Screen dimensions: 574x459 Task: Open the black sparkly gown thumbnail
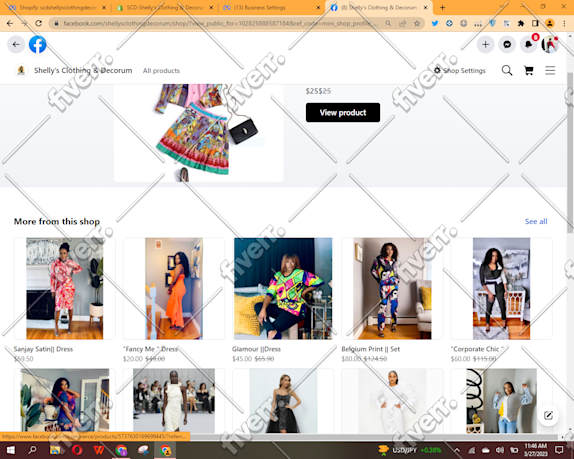coord(283,401)
